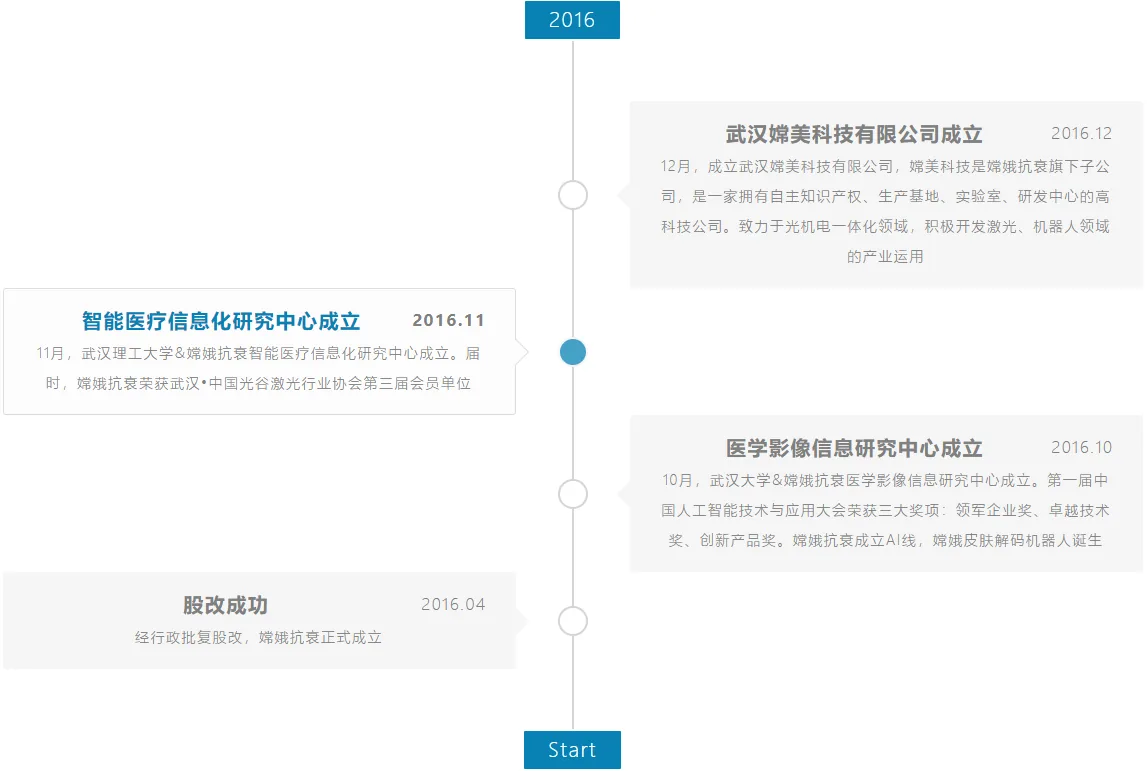This screenshot has width=1147, height=771.
Task: Click the 2016.10 date text
Action: 1081,447
